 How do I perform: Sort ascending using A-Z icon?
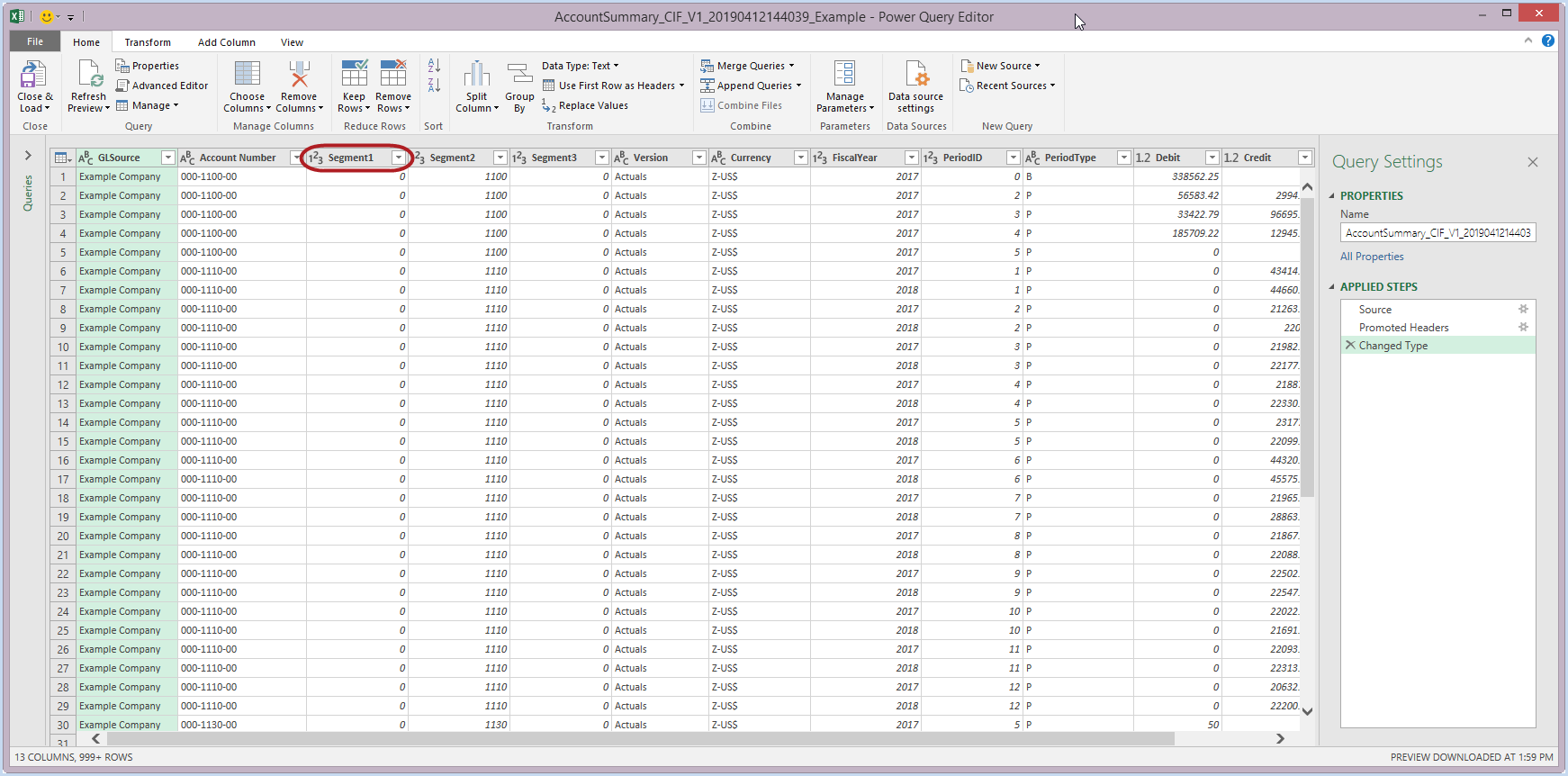434,66
